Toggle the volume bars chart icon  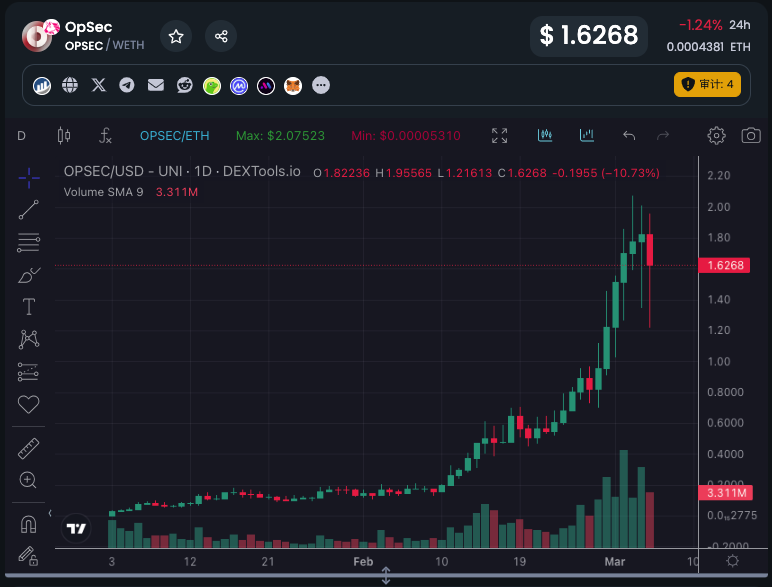[x=586, y=135]
